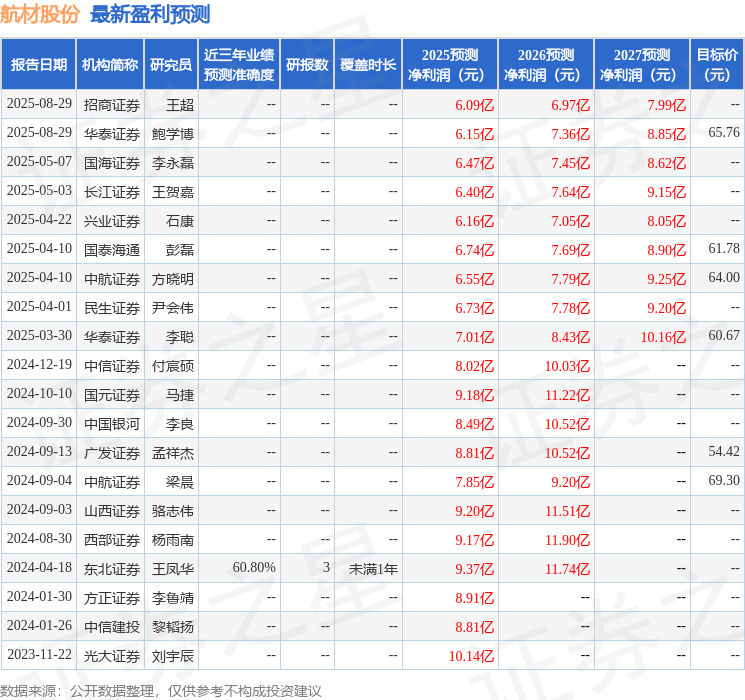745x700 pixels.
Task: Click researcher name 梁晨
Action: (180, 481)
